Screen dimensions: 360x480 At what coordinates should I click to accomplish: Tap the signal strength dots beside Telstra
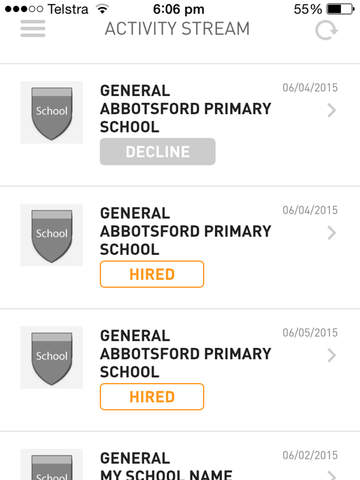point(24,9)
